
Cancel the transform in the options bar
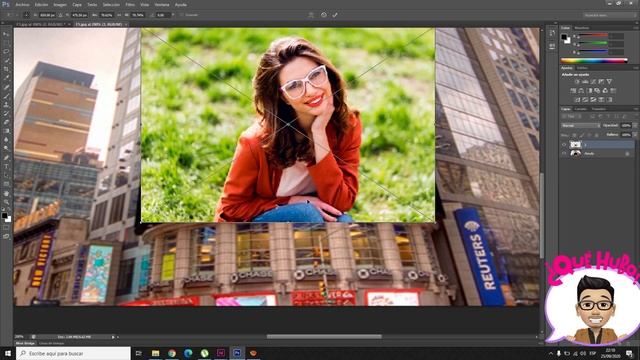[x=324, y=15]
